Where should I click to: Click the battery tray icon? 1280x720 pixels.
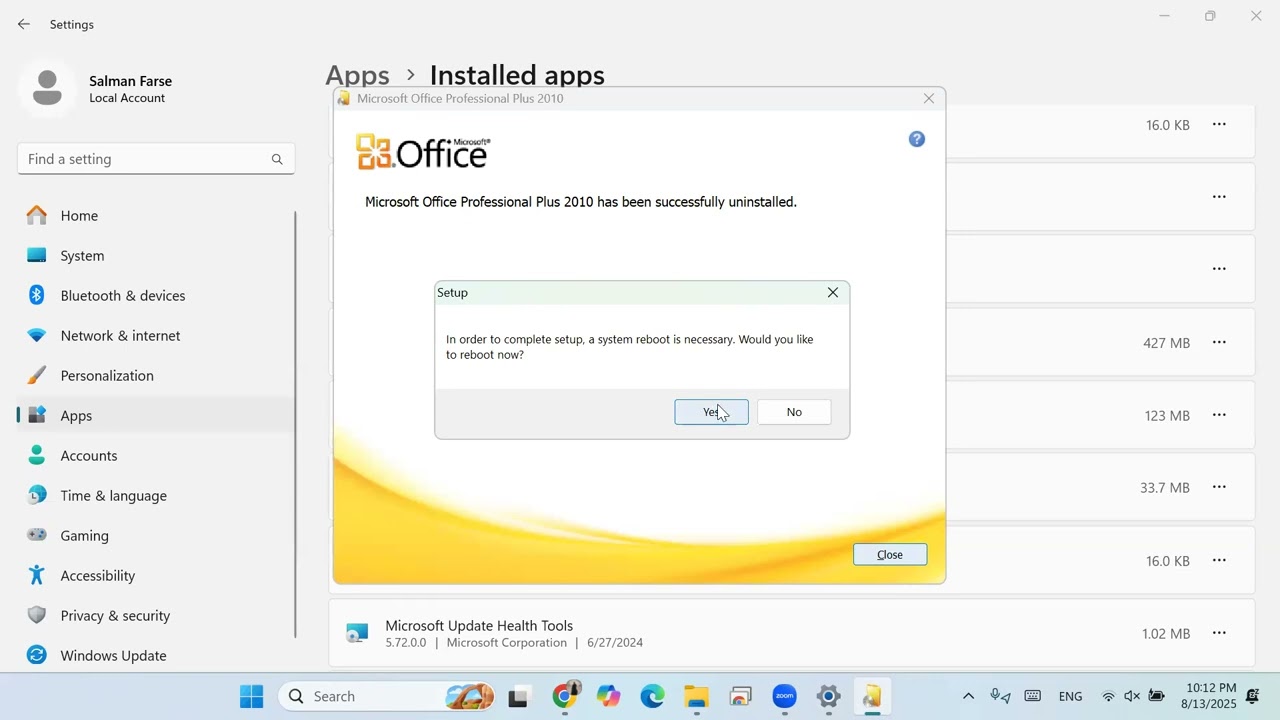click(x=1157, y=696)
